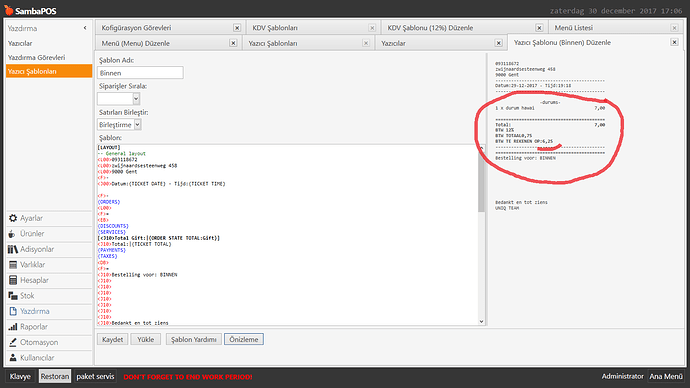Open Hesaplar calculator icon
Screen dimensions: 690x388
coord(13,280)
